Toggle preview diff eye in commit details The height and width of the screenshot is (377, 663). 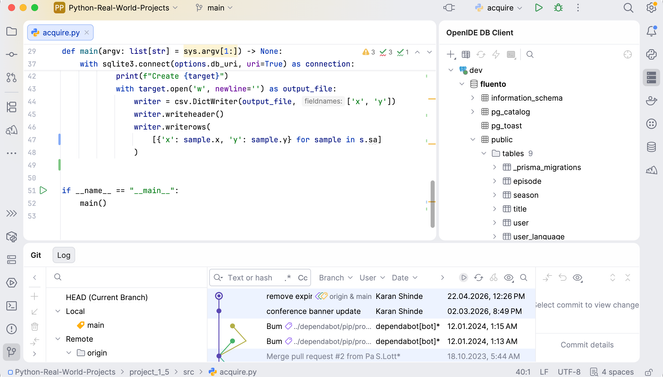click(x=578, y=278)
